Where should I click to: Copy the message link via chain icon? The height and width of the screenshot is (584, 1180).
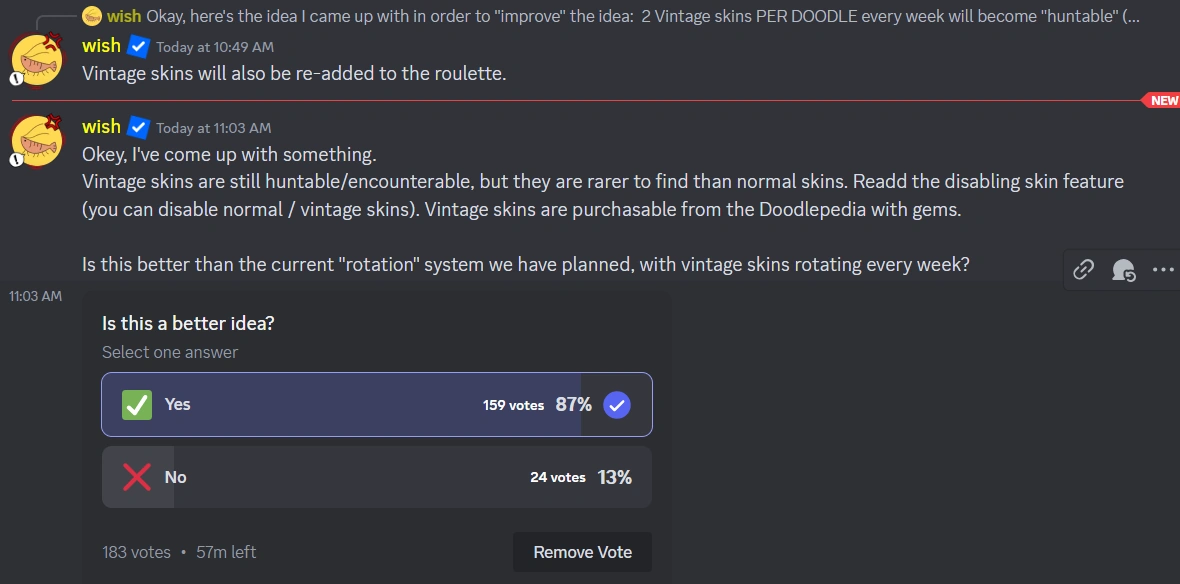pyautogui.click(x=1084, y=269)
